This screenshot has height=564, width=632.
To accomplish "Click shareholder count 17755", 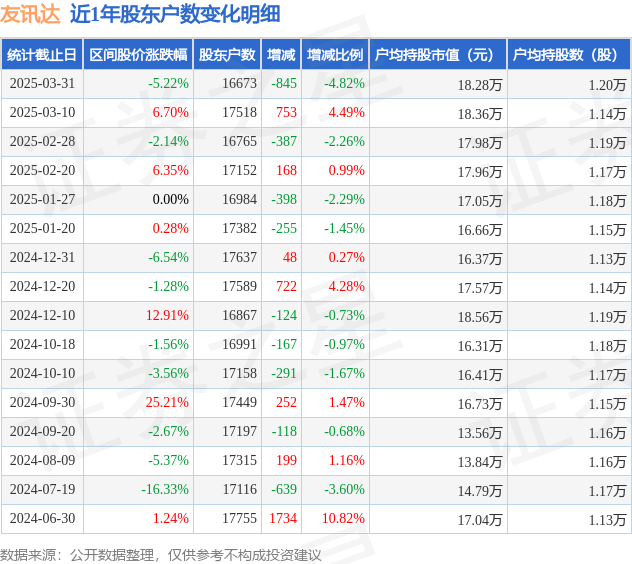I will (x=239, y=519).
